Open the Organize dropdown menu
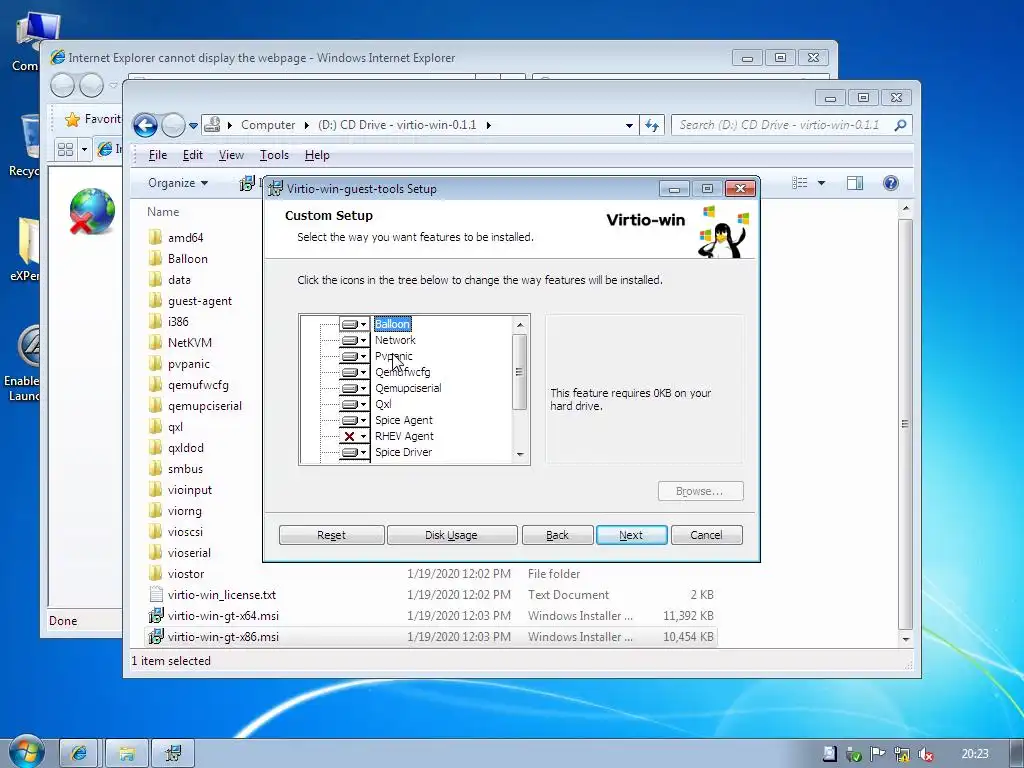Image resolution: width=1024 pixels, height=768 pixels. click(x=178, y=183)
